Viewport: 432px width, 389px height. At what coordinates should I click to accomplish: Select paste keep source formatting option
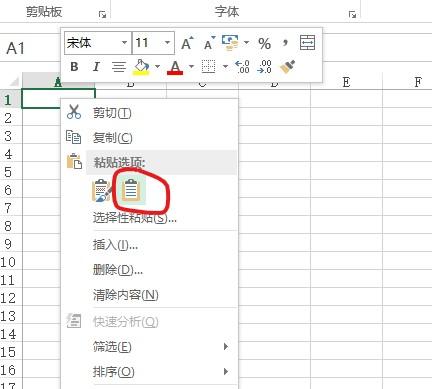tap(101, 191)
